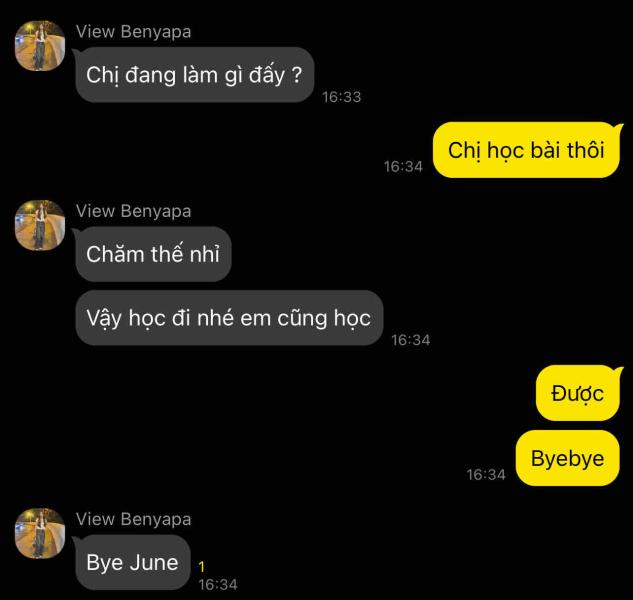Tap the yellow read count '1' beside 'Bye June'

click(202, 566)
